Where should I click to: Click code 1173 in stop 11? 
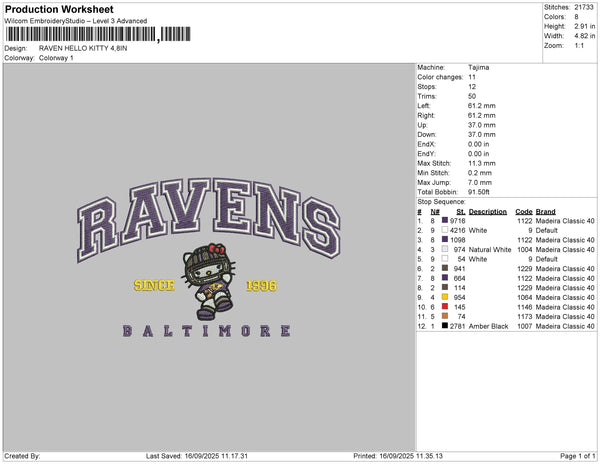point(525,316)
